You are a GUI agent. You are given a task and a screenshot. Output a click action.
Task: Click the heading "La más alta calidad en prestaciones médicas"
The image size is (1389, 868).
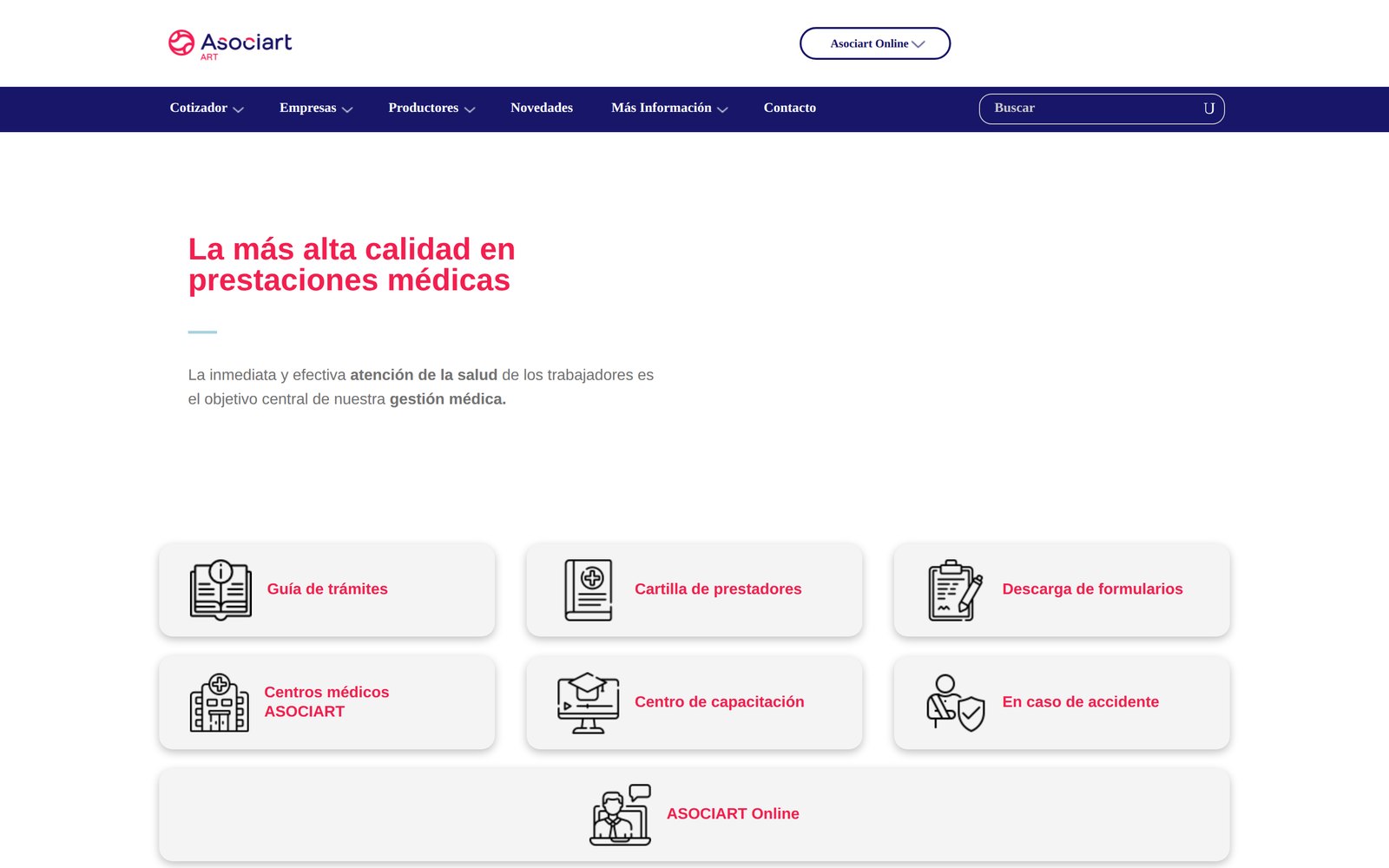(352, 265)
